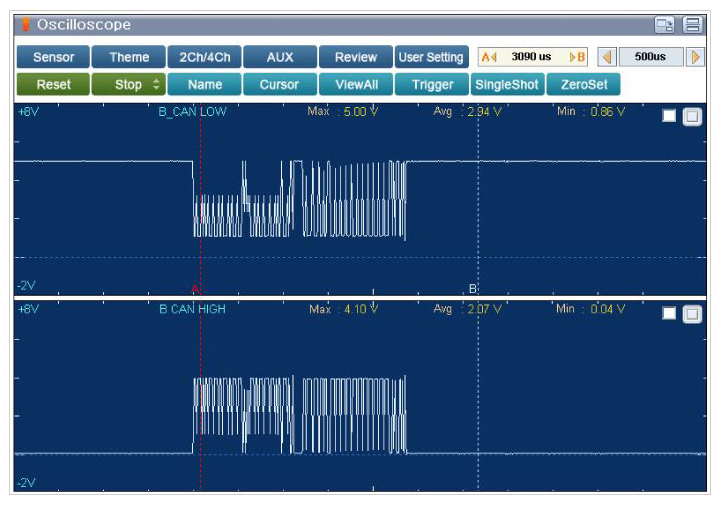Increase time base with right arrow
The width and height of the screenshot is (721, 505).
click(x=695, y=57)
